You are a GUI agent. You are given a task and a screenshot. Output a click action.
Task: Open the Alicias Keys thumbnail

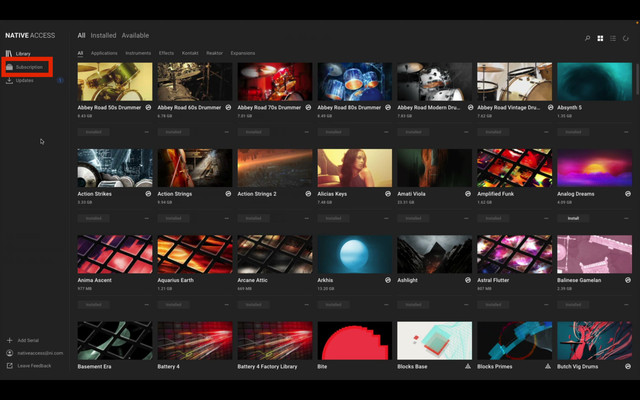pos(355,168)
